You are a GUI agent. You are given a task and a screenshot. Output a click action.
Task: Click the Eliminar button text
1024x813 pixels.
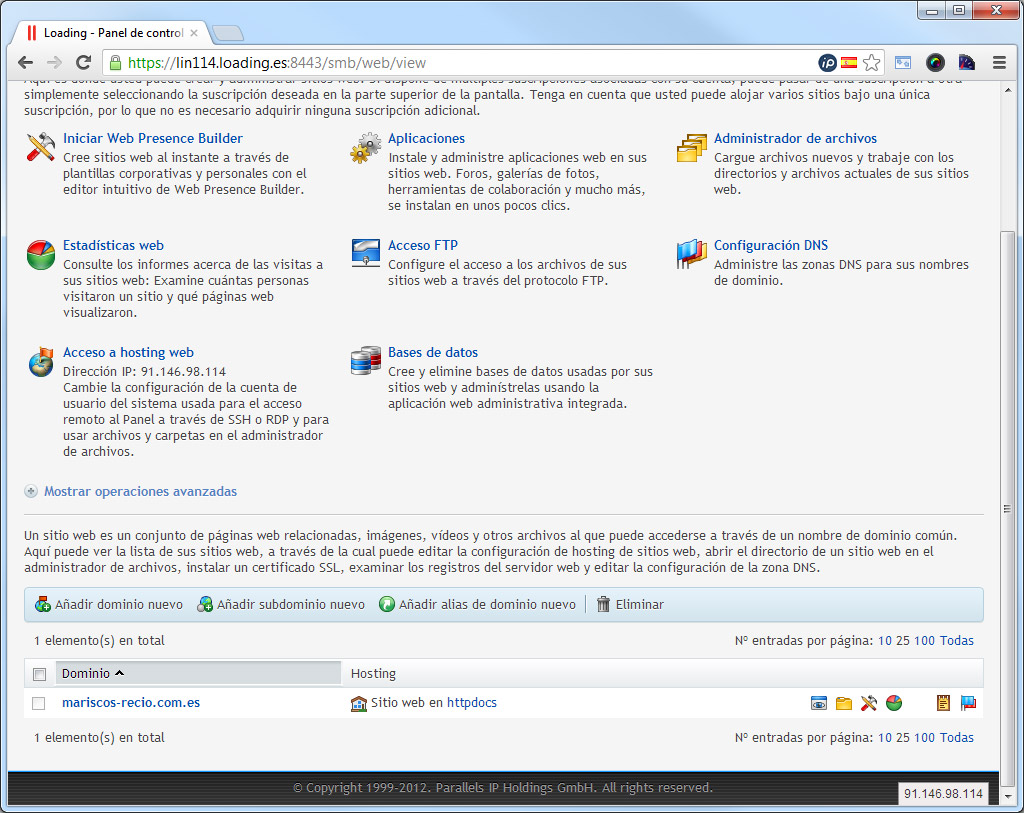[639, 605]
